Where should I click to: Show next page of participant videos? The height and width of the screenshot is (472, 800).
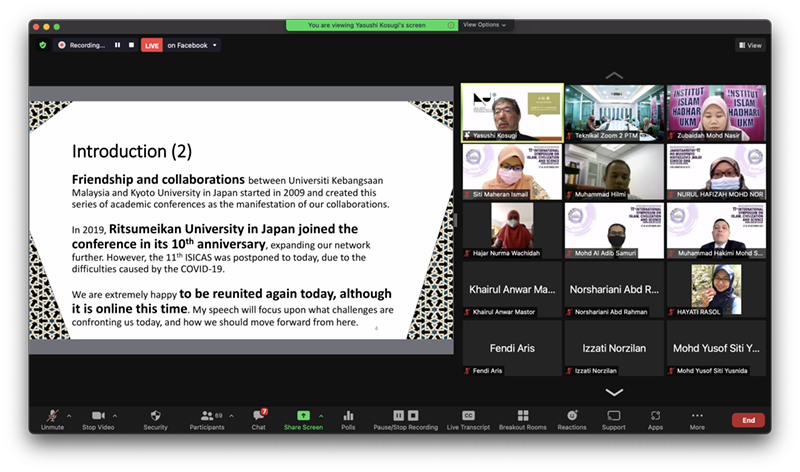click(614, 392)
